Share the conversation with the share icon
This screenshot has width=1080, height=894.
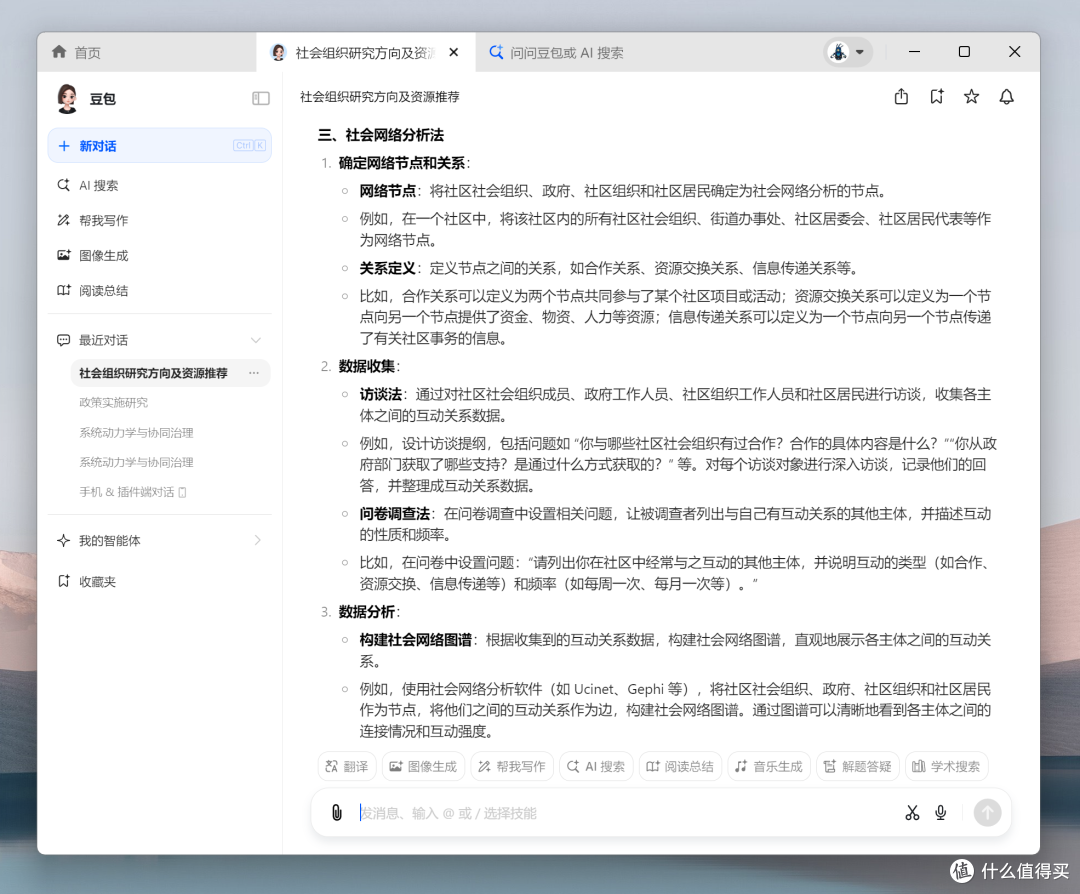pyautogui.click(x=901, y=97)
